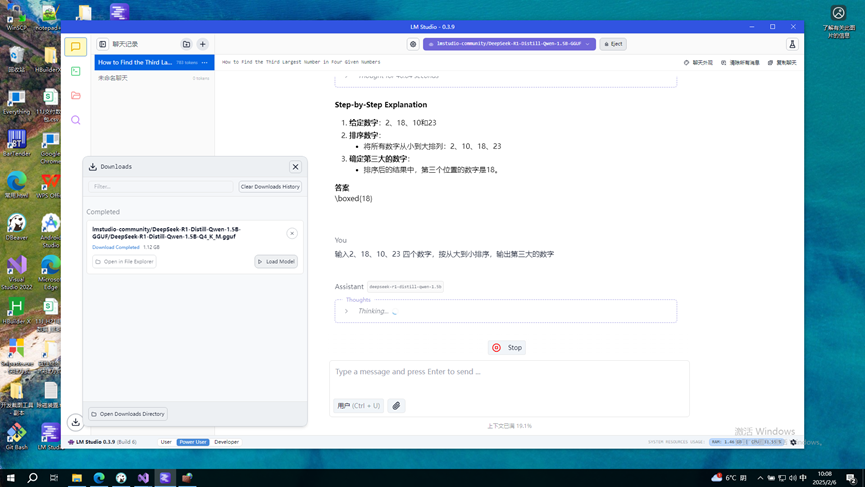The image size is (865, 487).
Task: Open Microsoft Edge from the taskbar
Action: click(99, 478)
